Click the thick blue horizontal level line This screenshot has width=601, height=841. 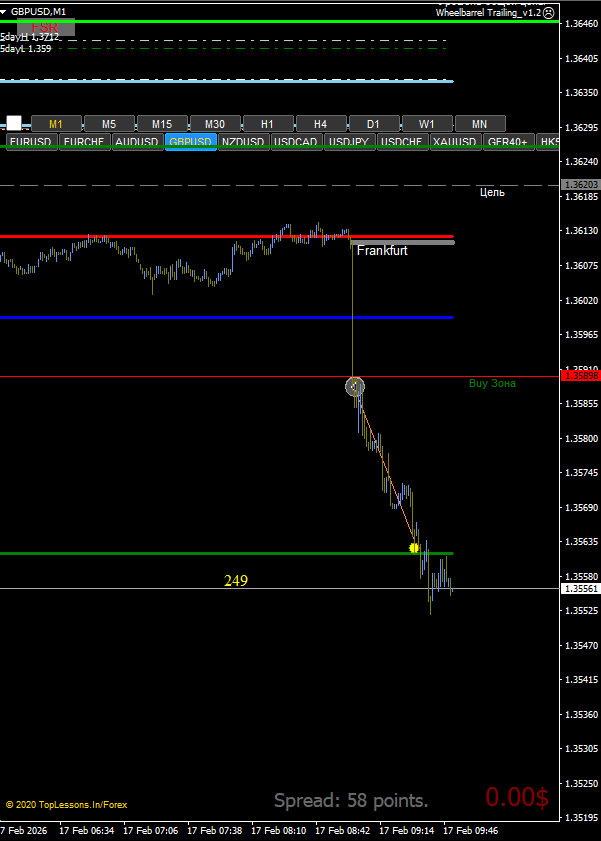(227, 318)
